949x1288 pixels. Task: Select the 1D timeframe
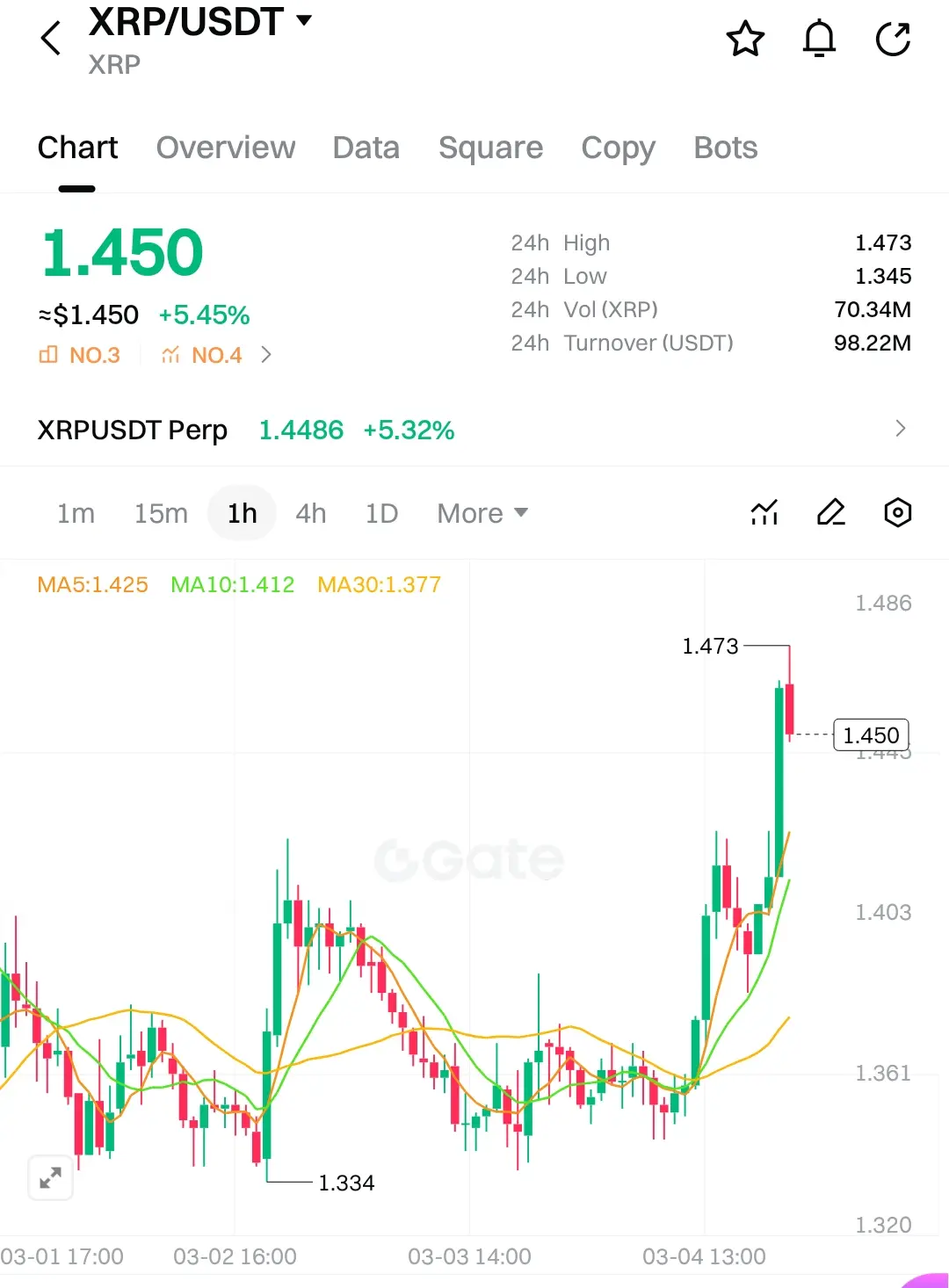(x=382, y=513)
